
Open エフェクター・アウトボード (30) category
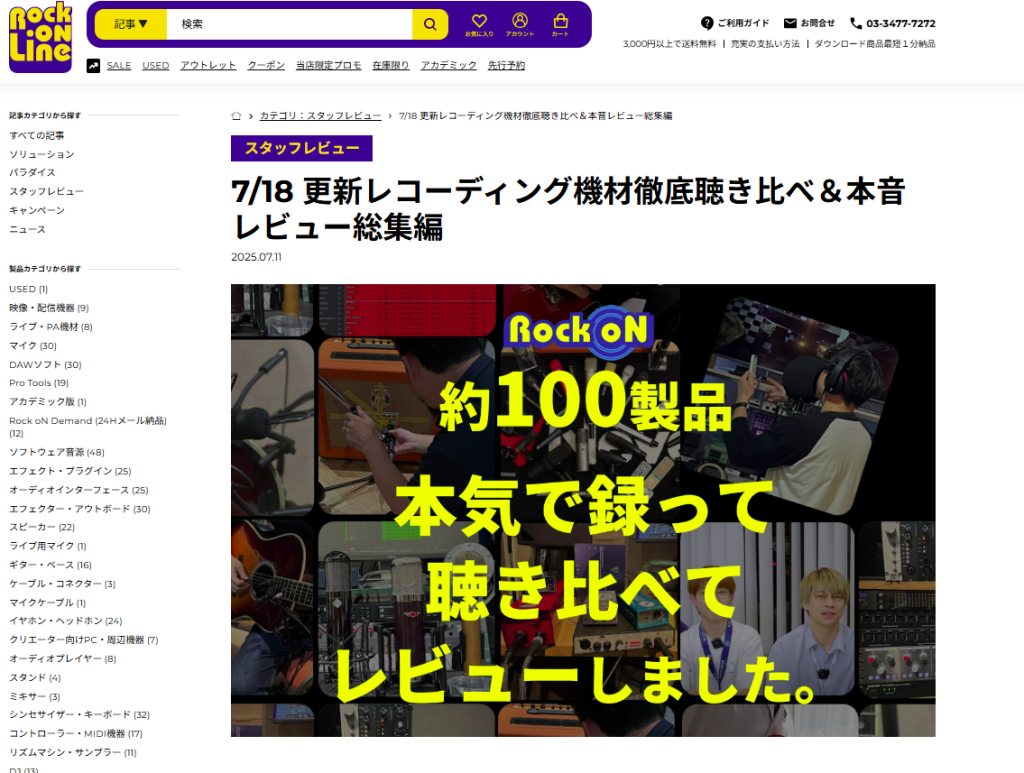point(80,509)
